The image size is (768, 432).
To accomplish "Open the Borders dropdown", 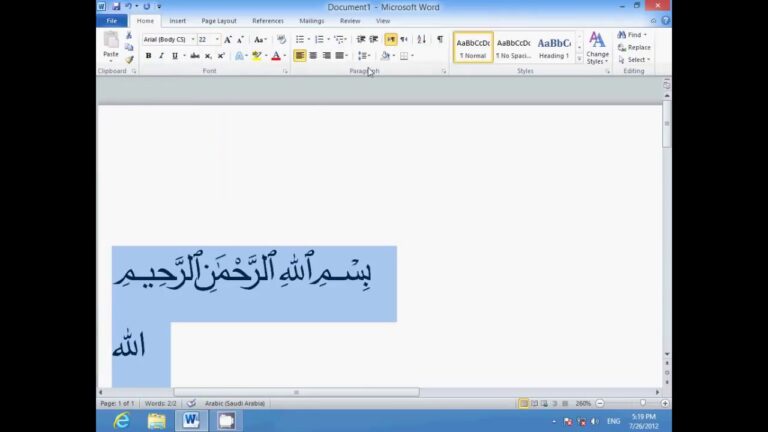I will [412, 56].
